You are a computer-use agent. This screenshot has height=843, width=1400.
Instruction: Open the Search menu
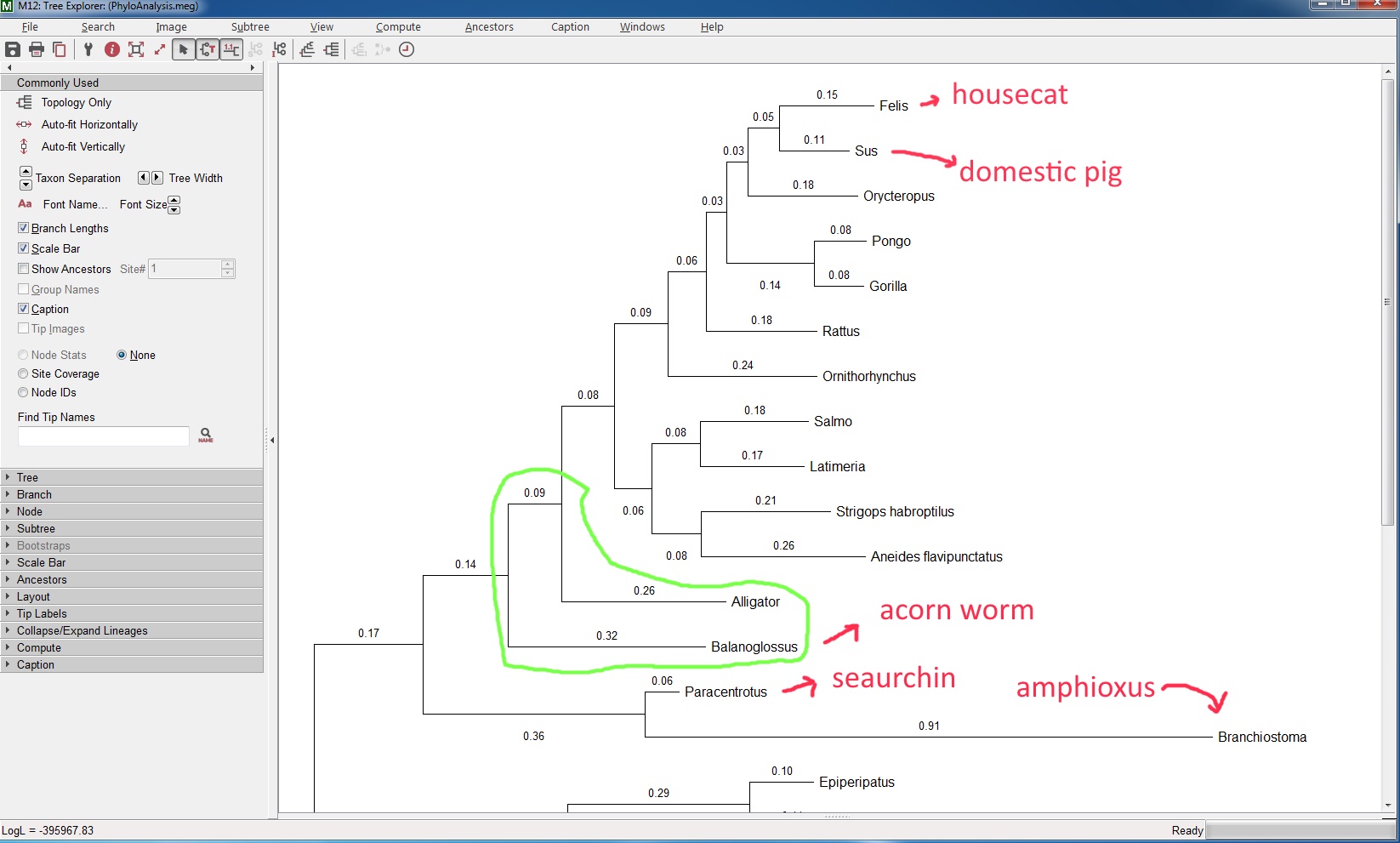[98, 27]
